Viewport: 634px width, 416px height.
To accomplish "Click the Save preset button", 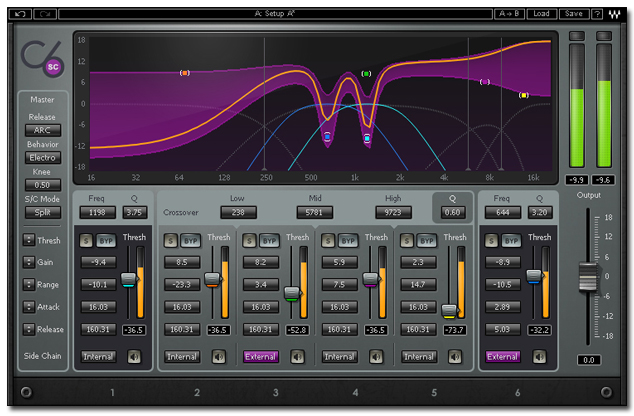I will 574,14.
